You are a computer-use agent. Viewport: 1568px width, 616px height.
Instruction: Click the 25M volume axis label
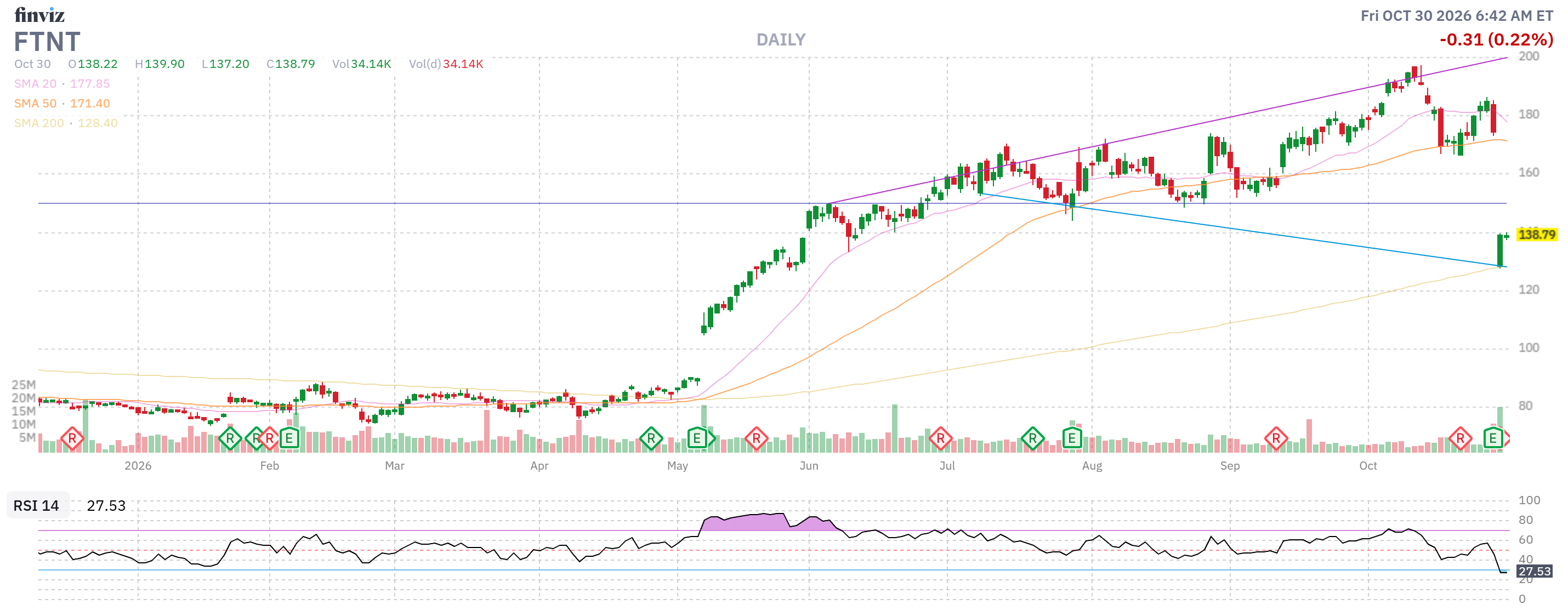point(24,385)
